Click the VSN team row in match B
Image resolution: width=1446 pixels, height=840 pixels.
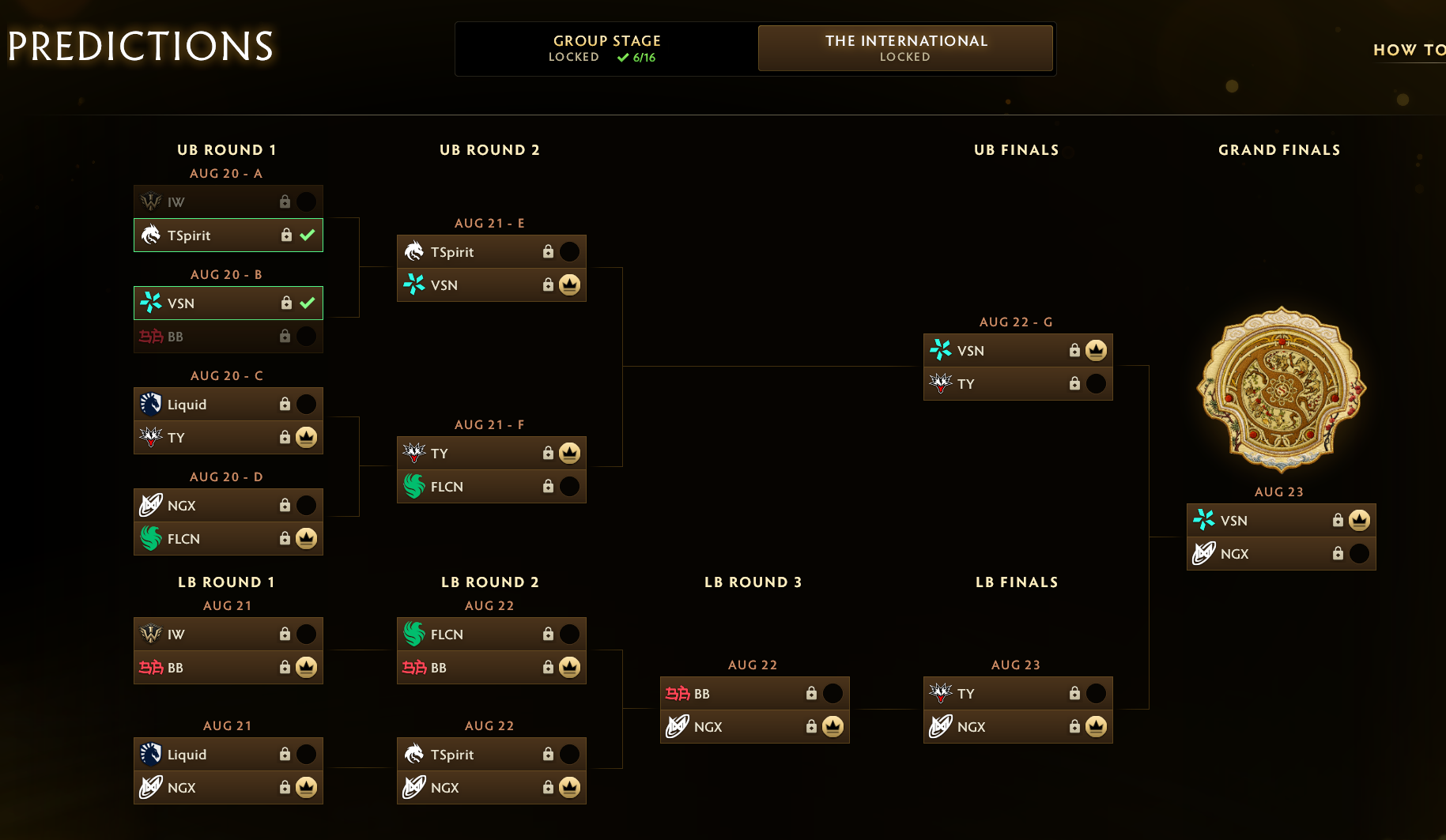[228, 303]
